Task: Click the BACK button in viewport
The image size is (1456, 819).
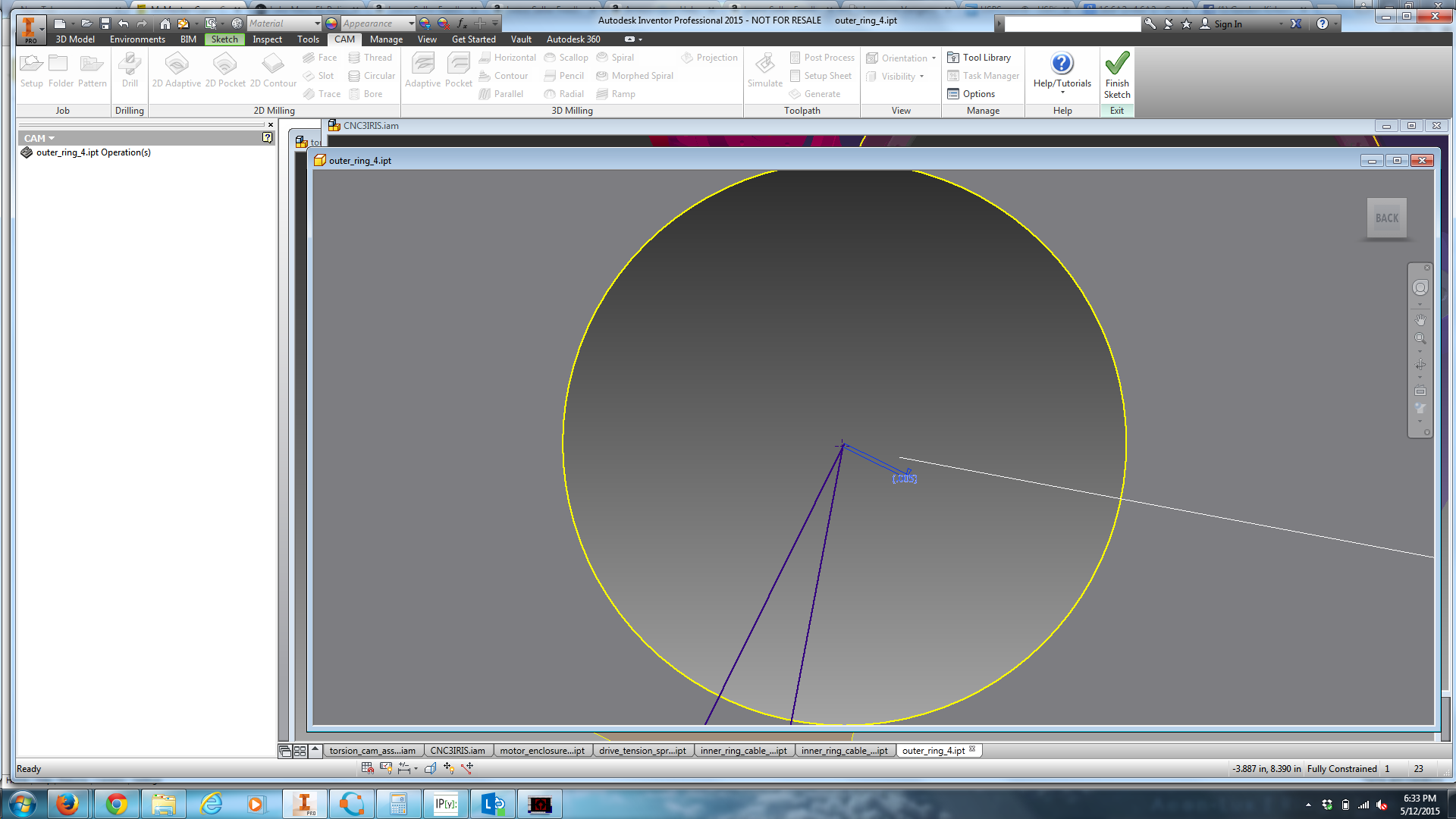Action: tap(1386, 218)
